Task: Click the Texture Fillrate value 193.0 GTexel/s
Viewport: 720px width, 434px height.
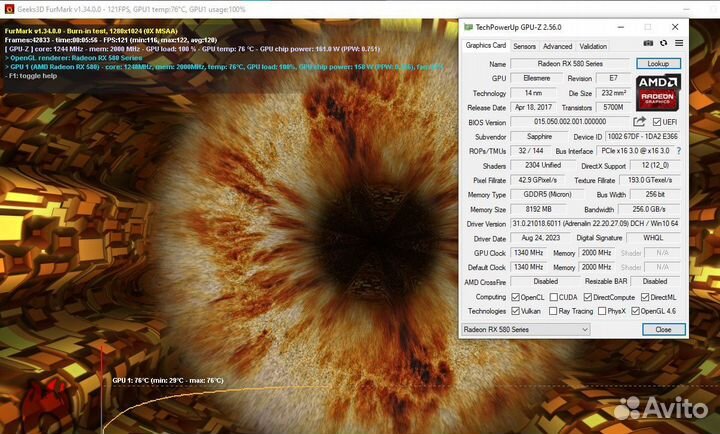Action: [650, 180]
